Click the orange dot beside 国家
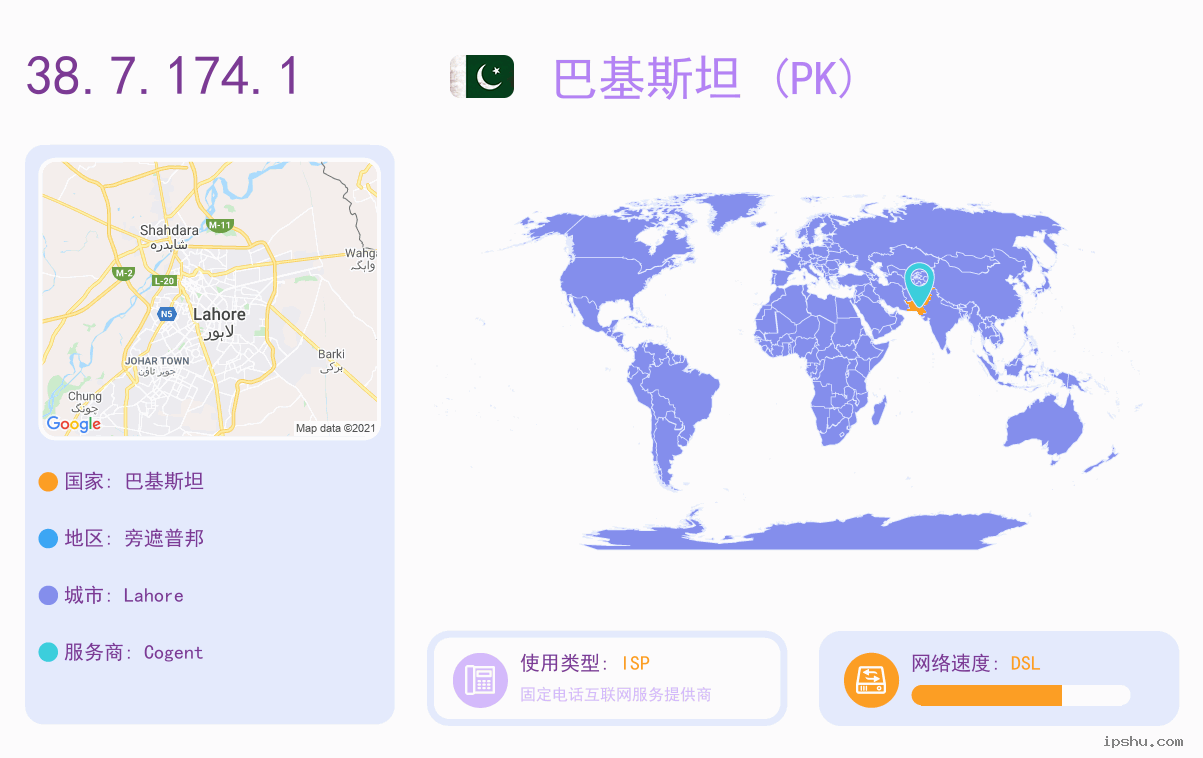 click(x=48, y=482)
